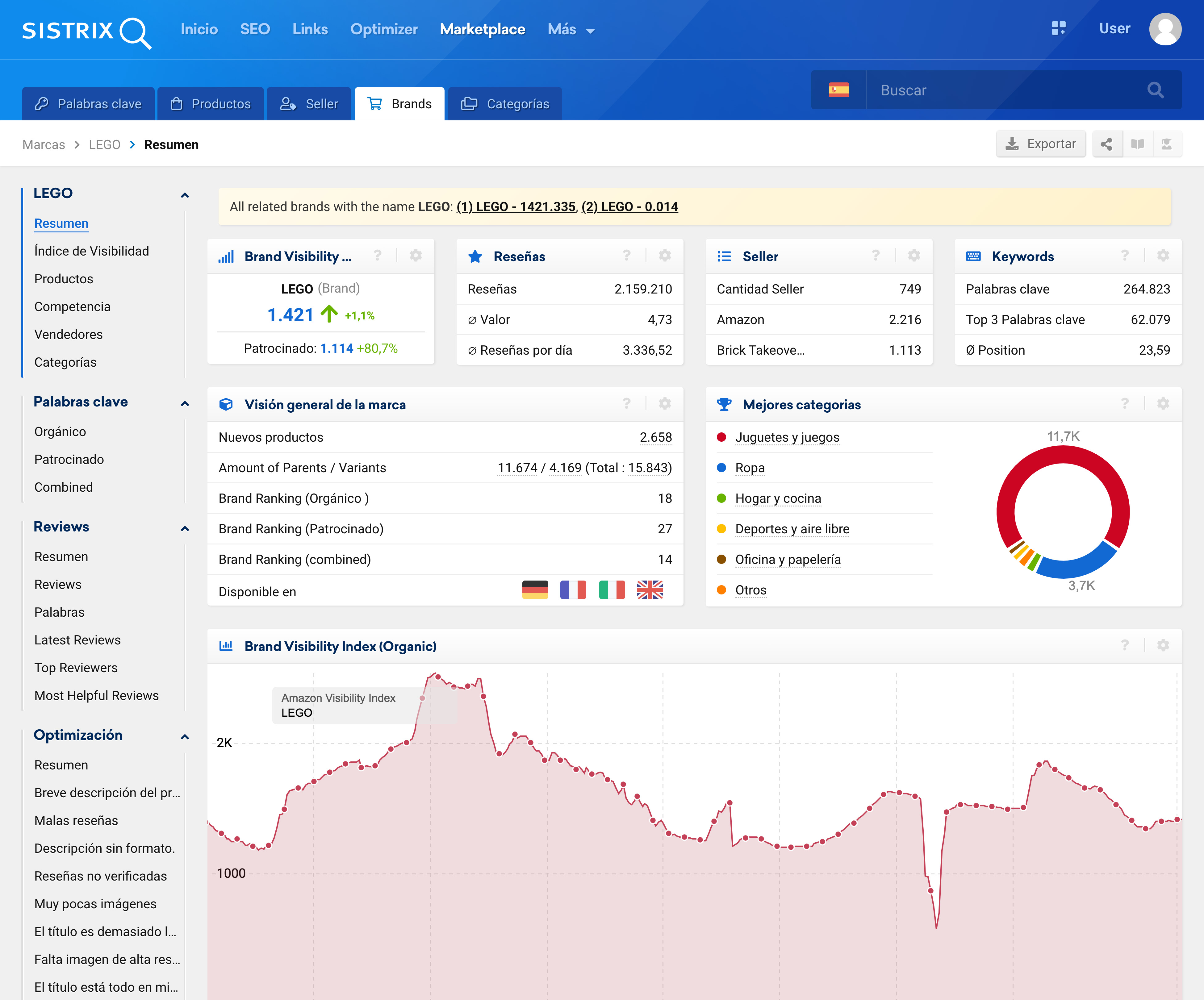Viewport: 1204px width, 1000px height.
Task: Click the red Juguetes y juegos legend dot
Action: (722, 437)
